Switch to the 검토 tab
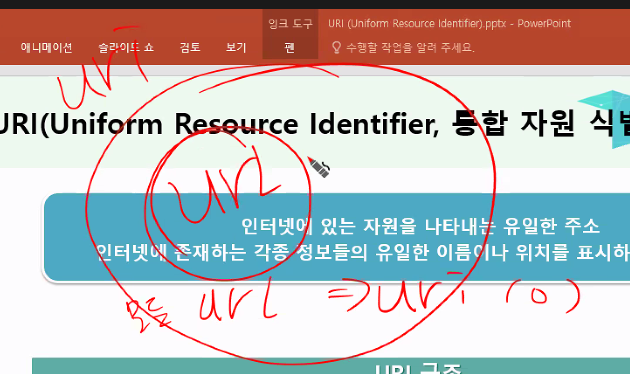Image resolution: width=630 pixels, height=374 pixels. (x=190, y=47)
